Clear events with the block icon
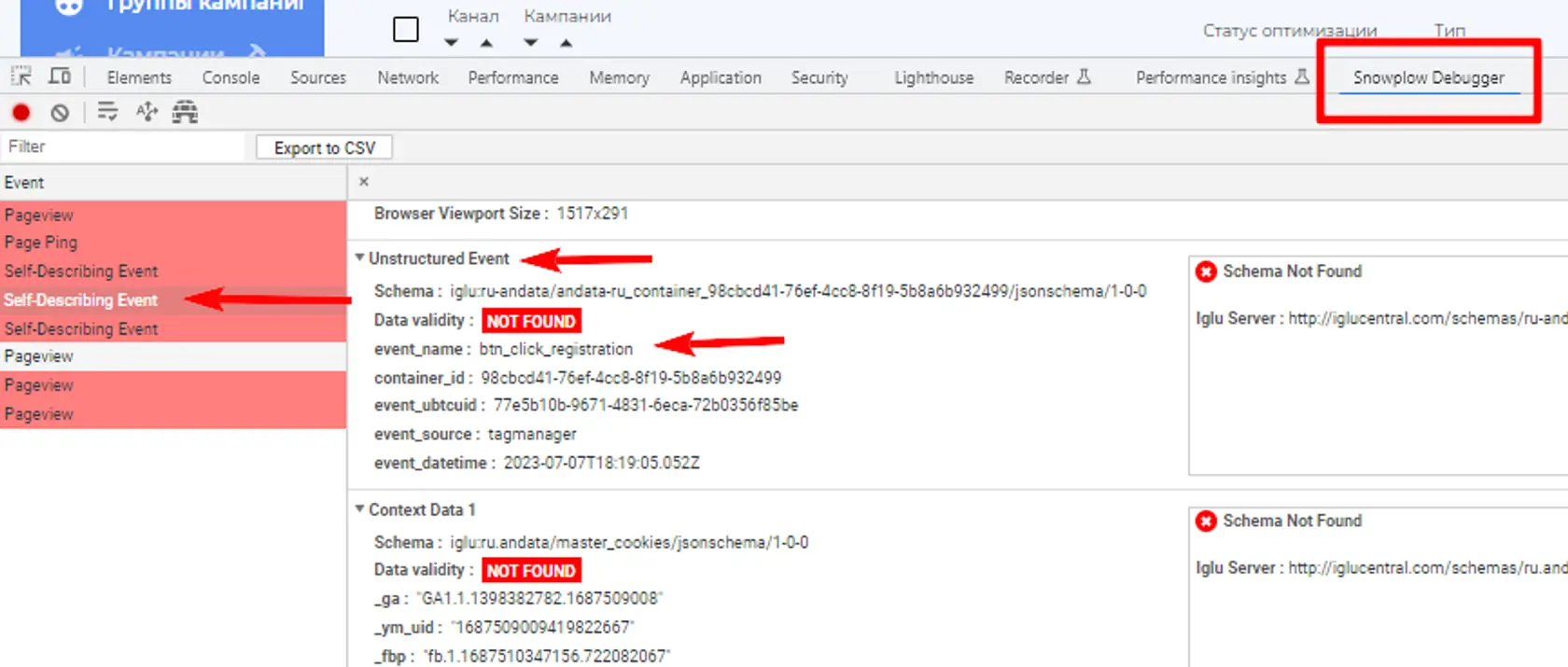 pos(60,113)
